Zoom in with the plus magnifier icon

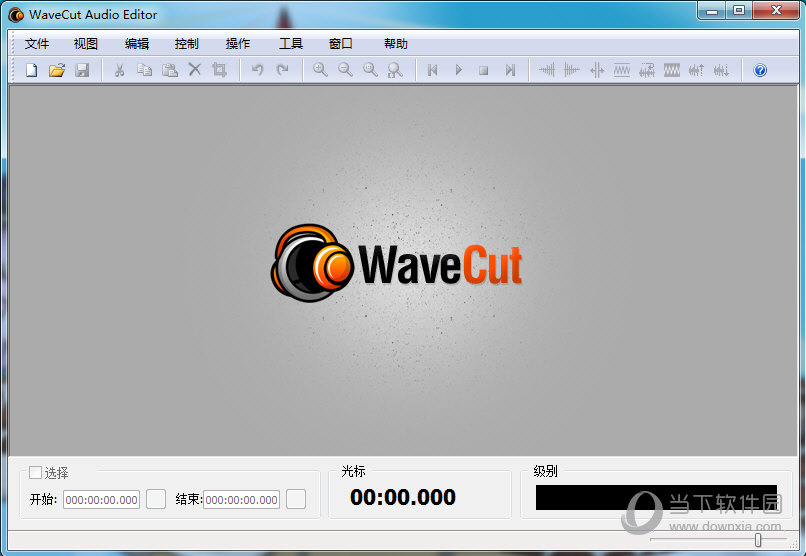320,70
